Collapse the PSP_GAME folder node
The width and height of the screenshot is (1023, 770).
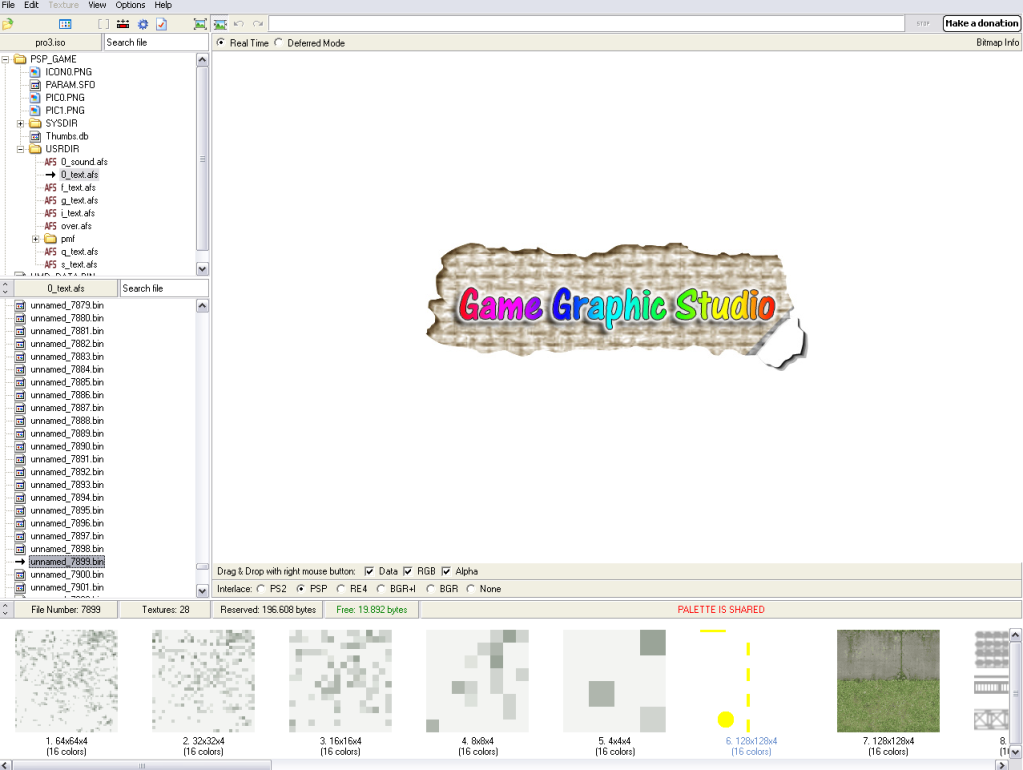coord(5,59)
